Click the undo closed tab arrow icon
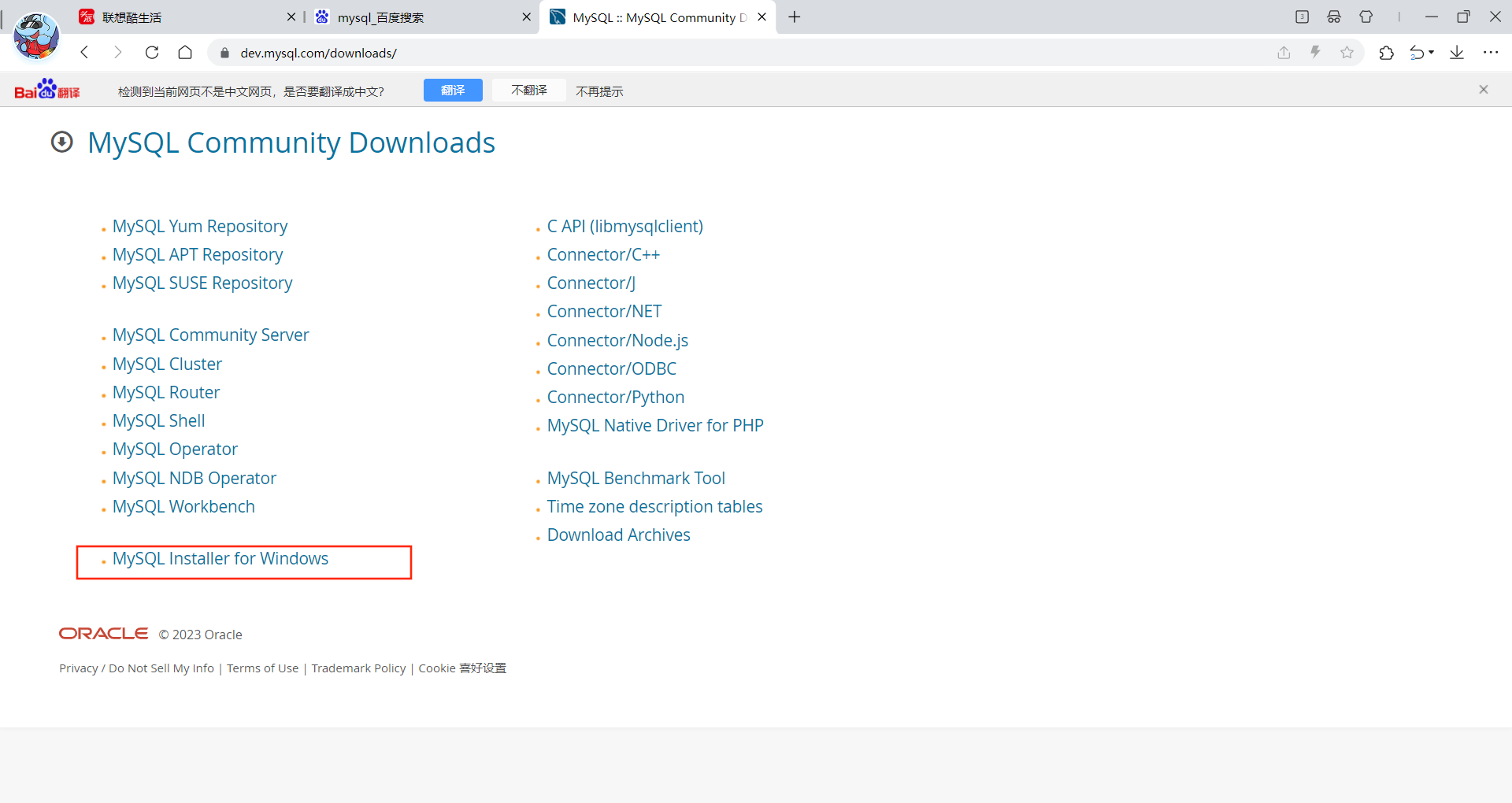Viewport: 1512px width, 803px height. point(1417,53)
